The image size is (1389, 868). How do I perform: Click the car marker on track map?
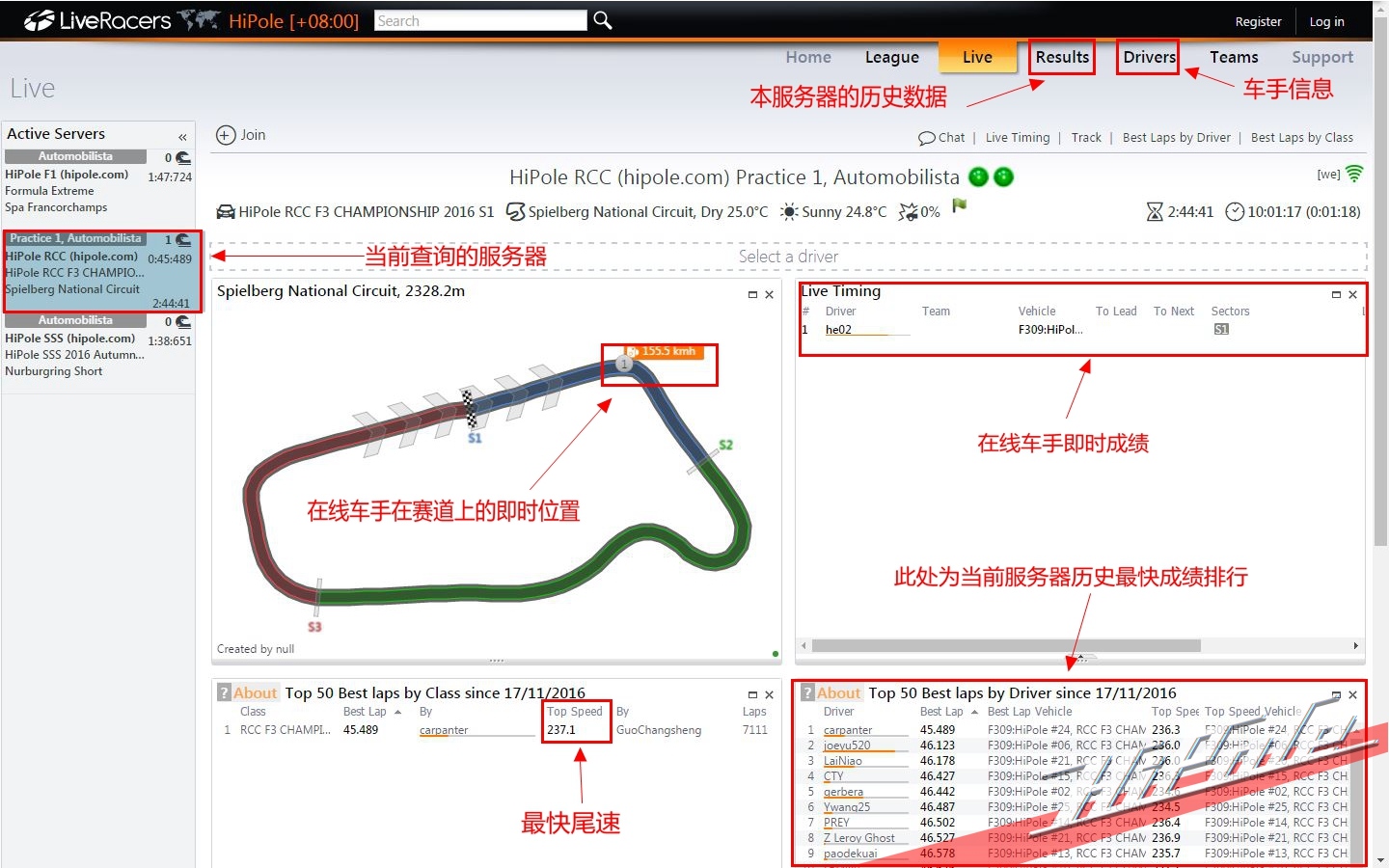tap(624, 364)
